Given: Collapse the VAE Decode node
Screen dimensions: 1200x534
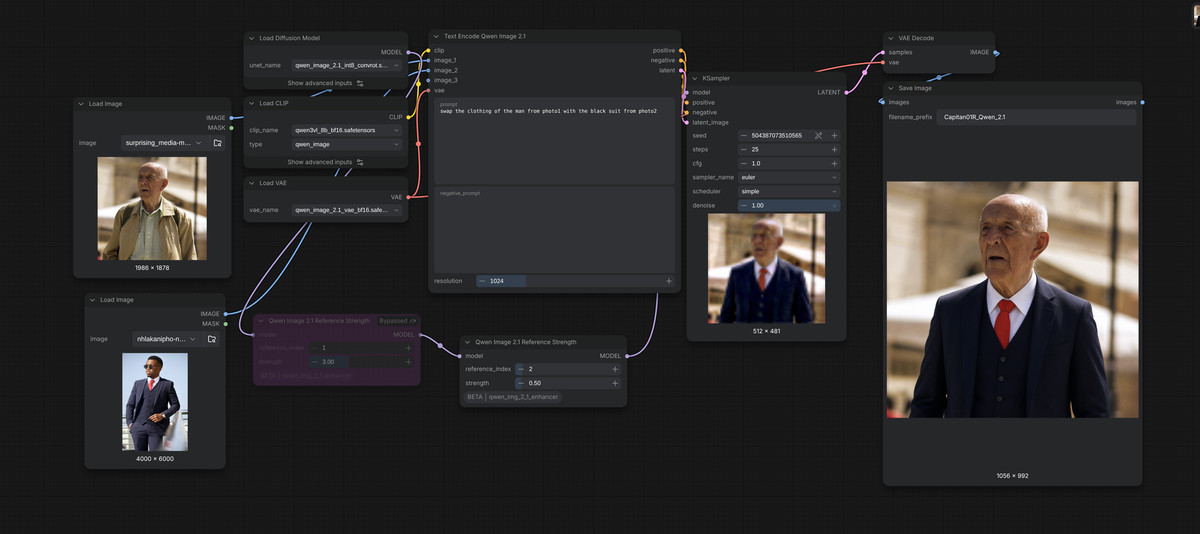Looking at the screenshot, I should click(x=890, y=38).
